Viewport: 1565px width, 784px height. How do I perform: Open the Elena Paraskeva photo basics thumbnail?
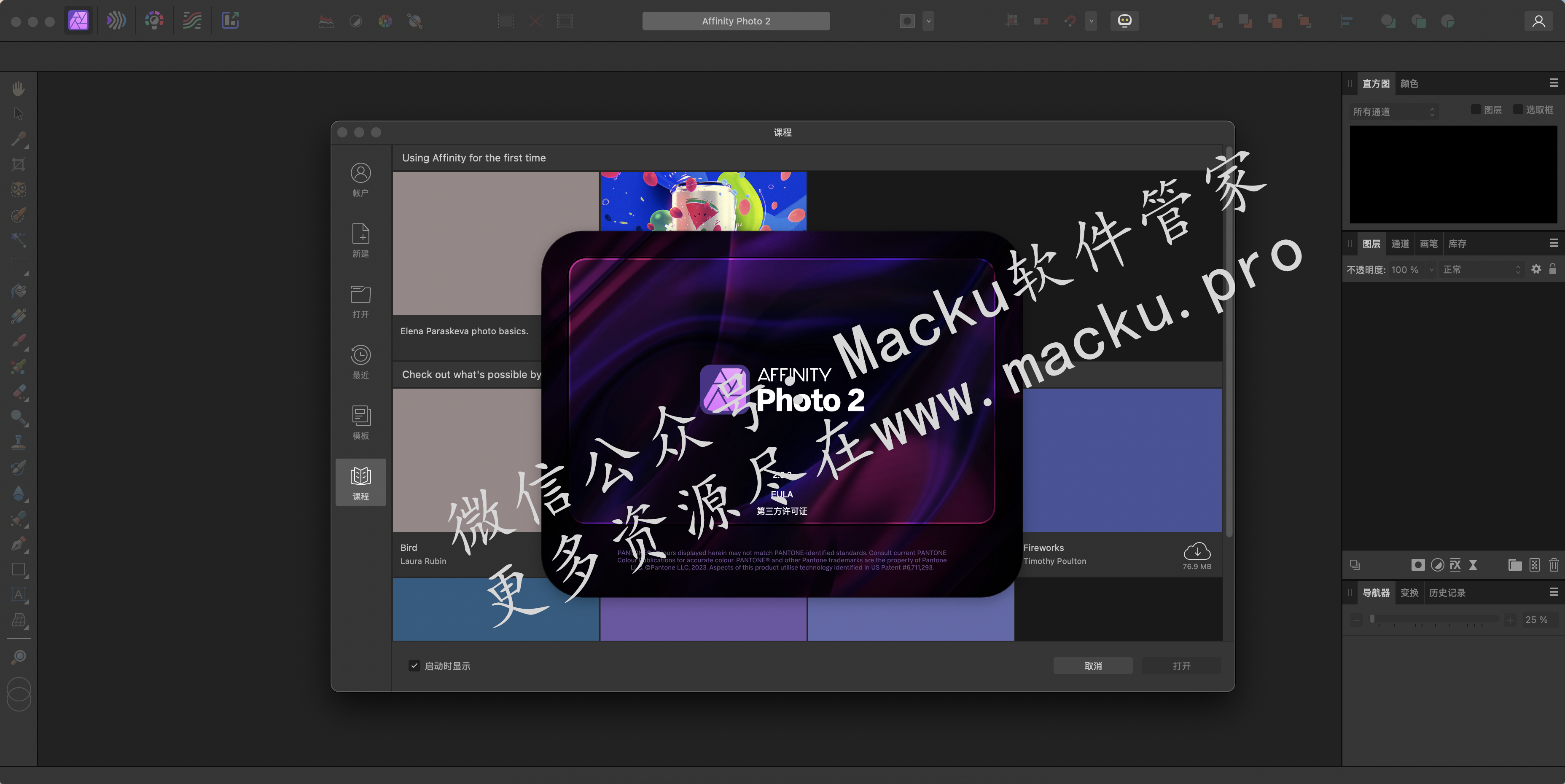click(495, 244)
